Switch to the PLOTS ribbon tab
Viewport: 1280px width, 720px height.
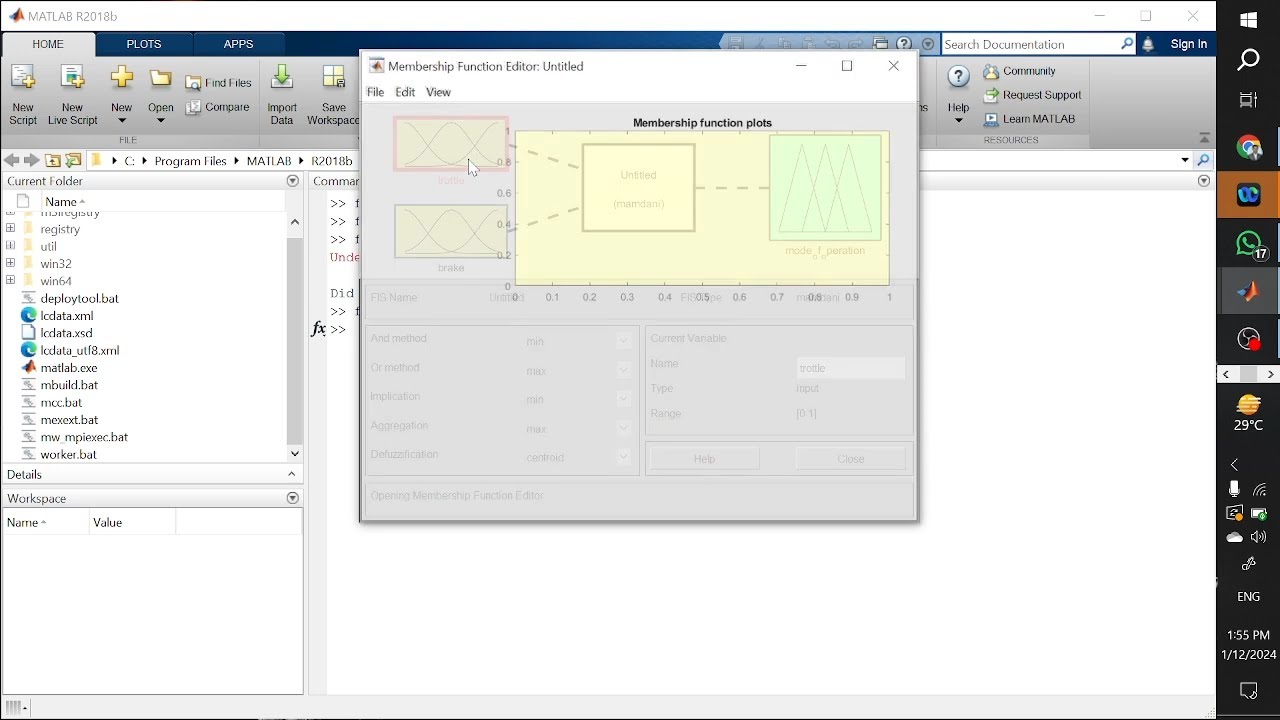[x=144, y=44]
